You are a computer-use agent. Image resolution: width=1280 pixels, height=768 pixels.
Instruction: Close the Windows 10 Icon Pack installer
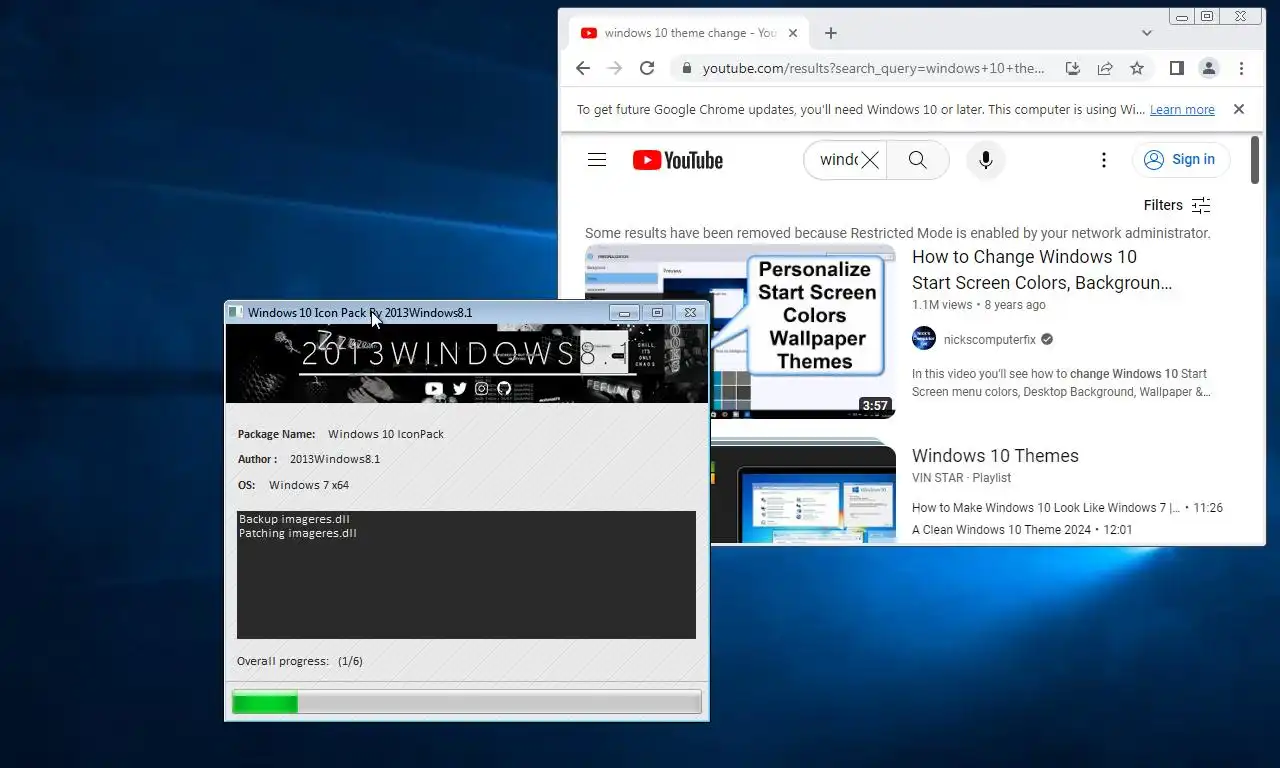pos(690,313)
